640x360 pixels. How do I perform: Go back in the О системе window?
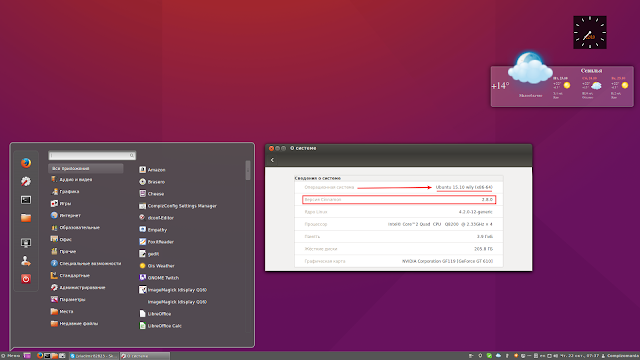coord(272,160)
